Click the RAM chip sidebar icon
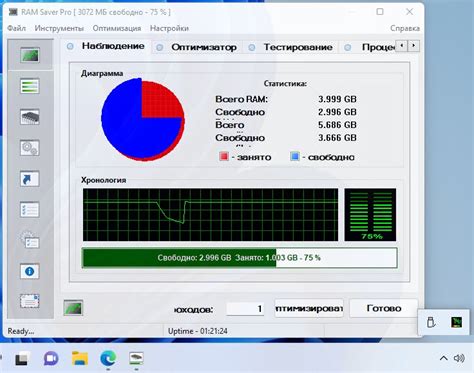 click(30, 117)
